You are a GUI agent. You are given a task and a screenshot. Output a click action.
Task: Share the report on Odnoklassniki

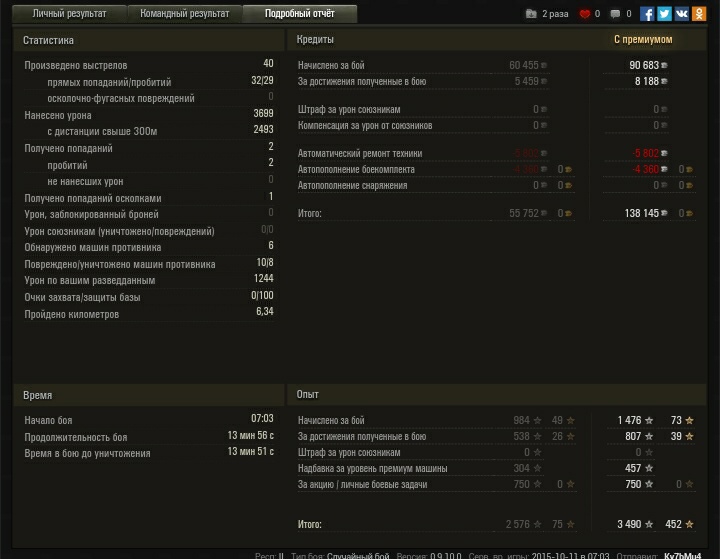click(698, 14)
